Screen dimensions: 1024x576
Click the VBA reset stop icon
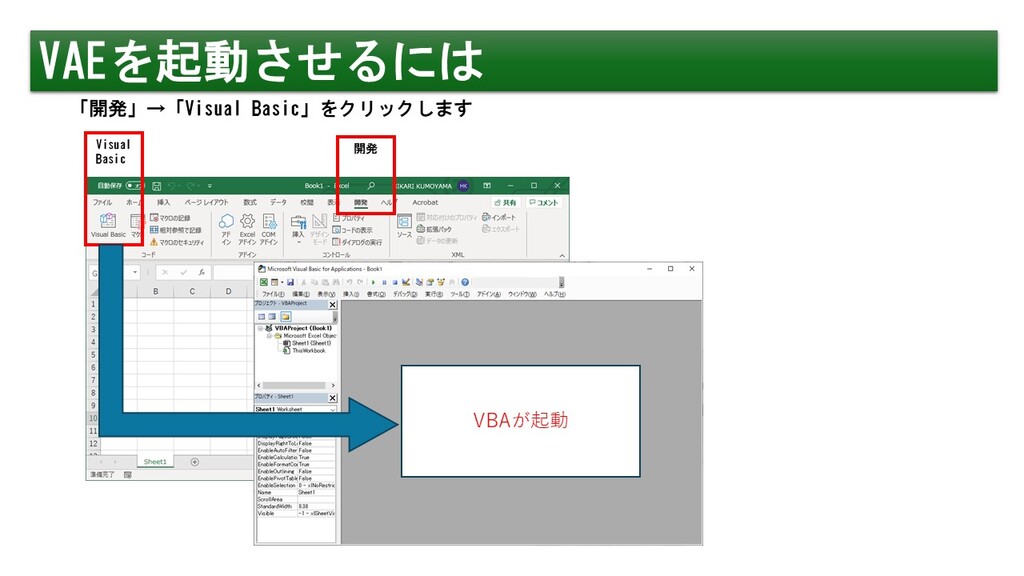coord(394,282)
